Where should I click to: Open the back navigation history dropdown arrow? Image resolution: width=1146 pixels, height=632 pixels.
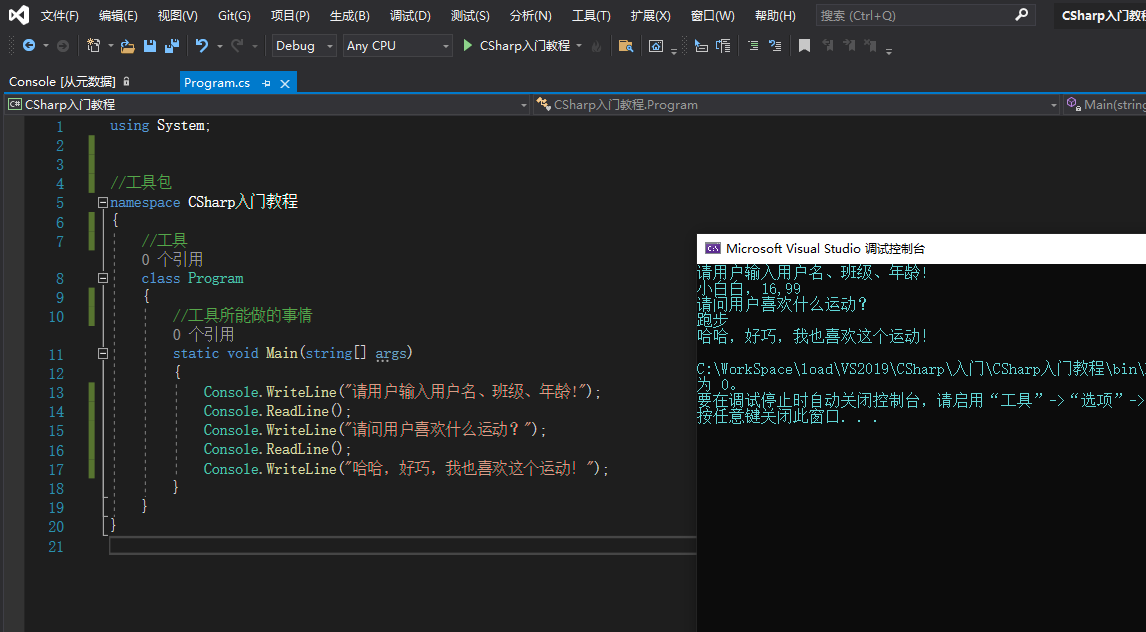pyautogui.click(x=45, y=46)
